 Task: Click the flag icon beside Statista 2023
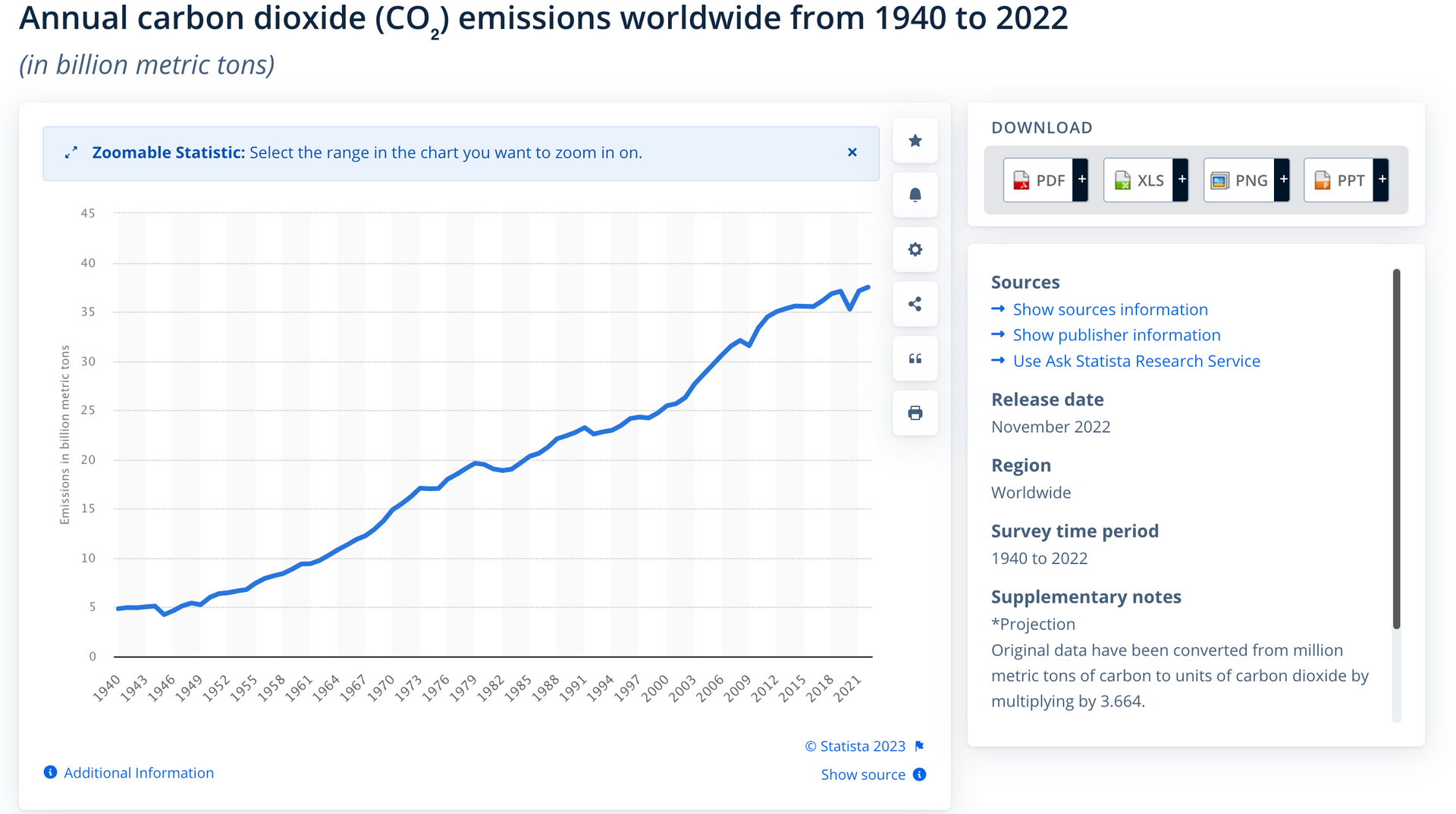(920, 747)
